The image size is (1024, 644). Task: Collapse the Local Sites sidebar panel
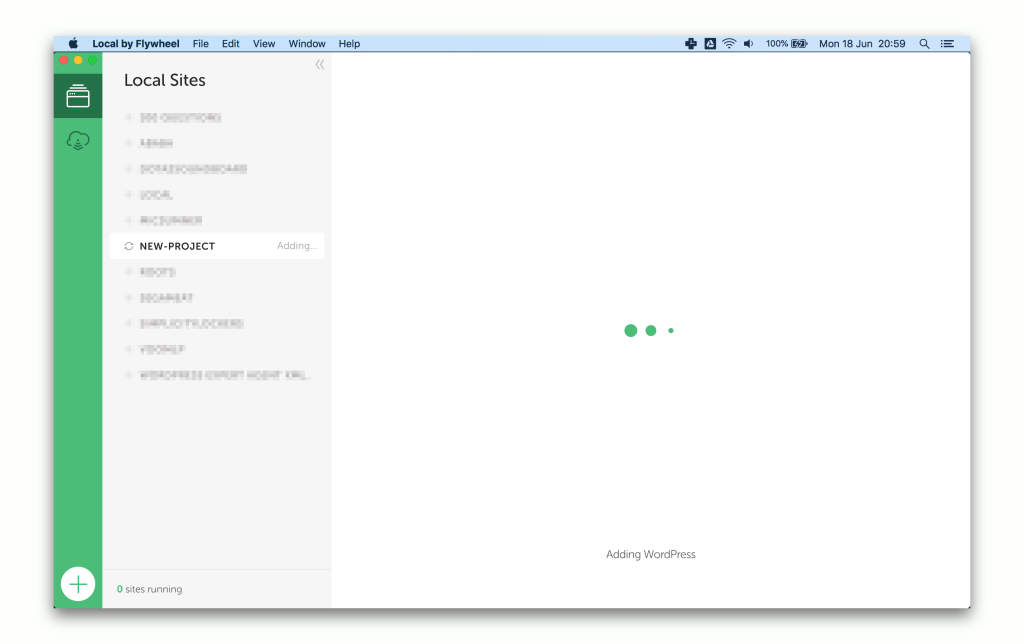pos(319,64)
